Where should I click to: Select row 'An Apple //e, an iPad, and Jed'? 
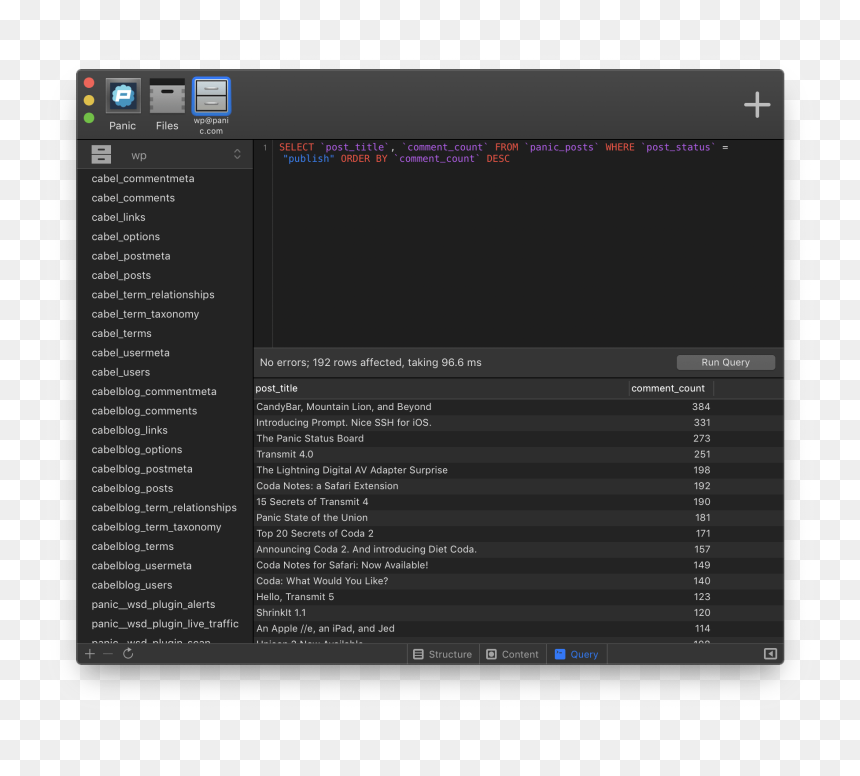518,628
